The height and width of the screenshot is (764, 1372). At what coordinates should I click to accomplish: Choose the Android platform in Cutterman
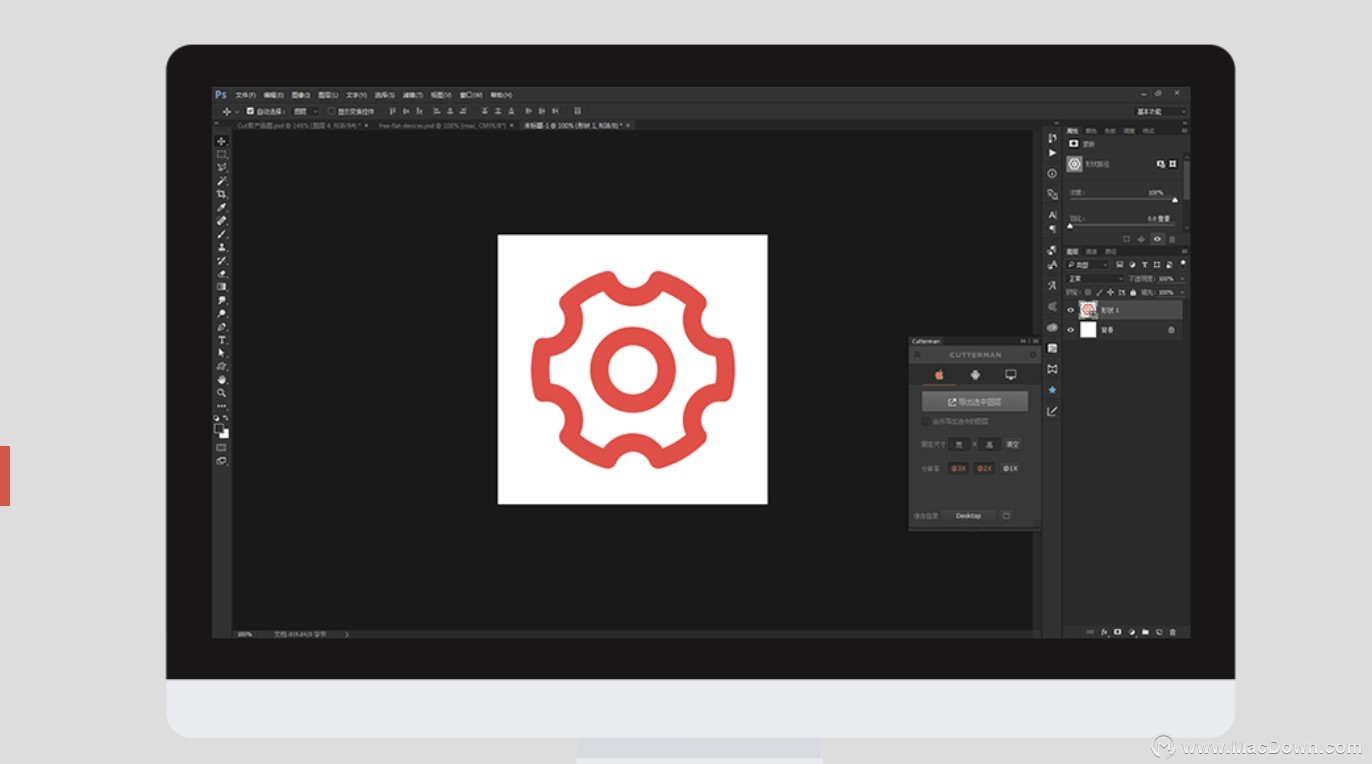pyautogui.click(x=975, y=375)
